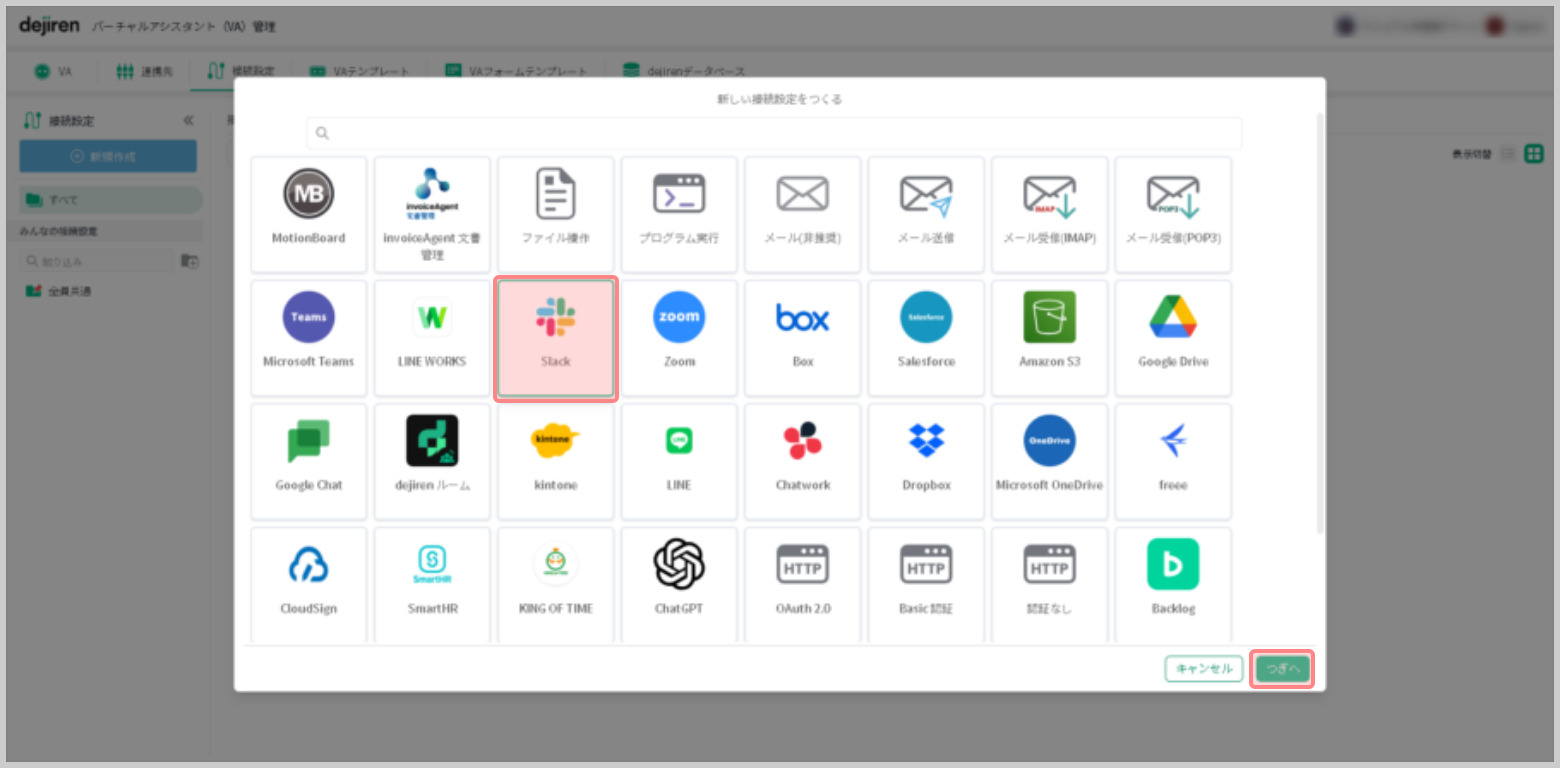The height and width of the screenshot is (768, 1560).
Task: Open the VAテンプレート tab
Action: [359, 72]
